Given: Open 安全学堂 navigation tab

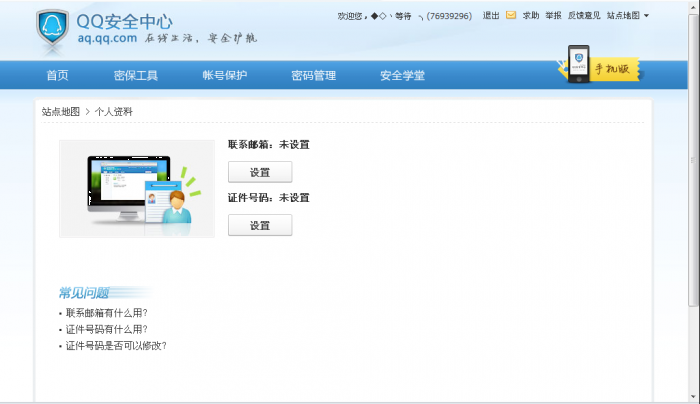Looking at the screenshot, I should tap(402, 75).
